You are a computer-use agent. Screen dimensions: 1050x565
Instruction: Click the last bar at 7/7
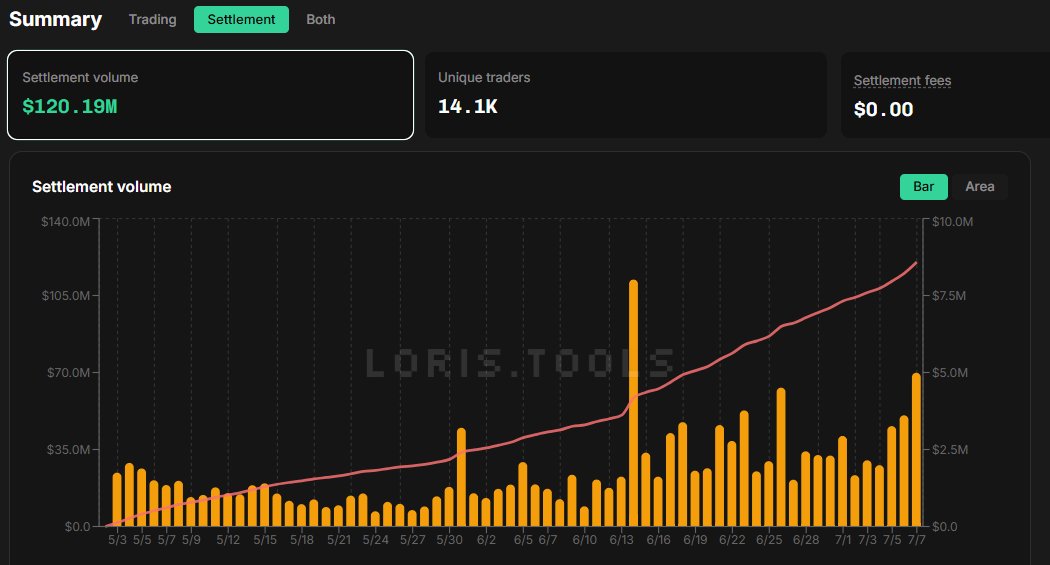916,450
